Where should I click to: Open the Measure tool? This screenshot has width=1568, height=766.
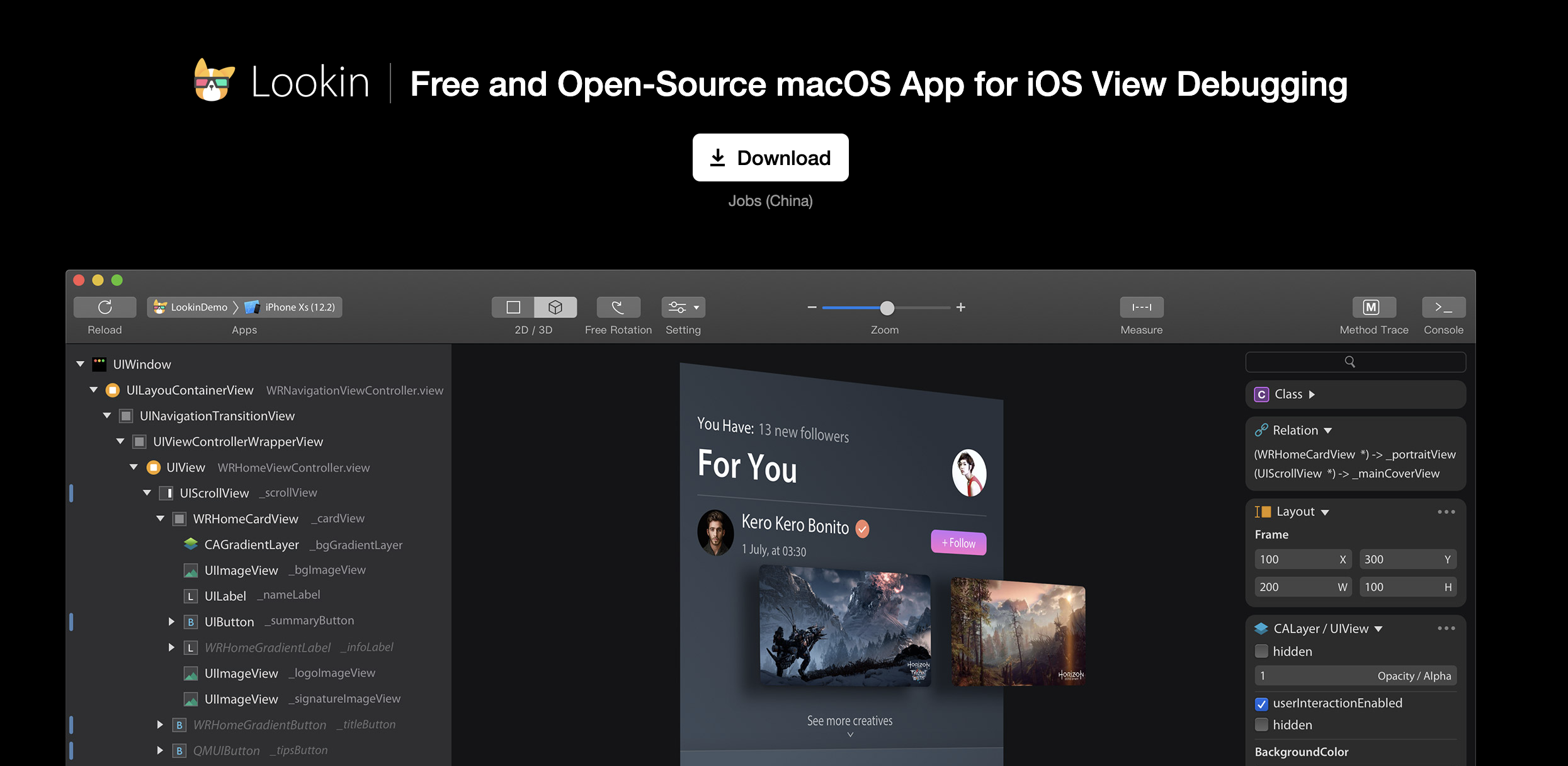pos(1142,307)
